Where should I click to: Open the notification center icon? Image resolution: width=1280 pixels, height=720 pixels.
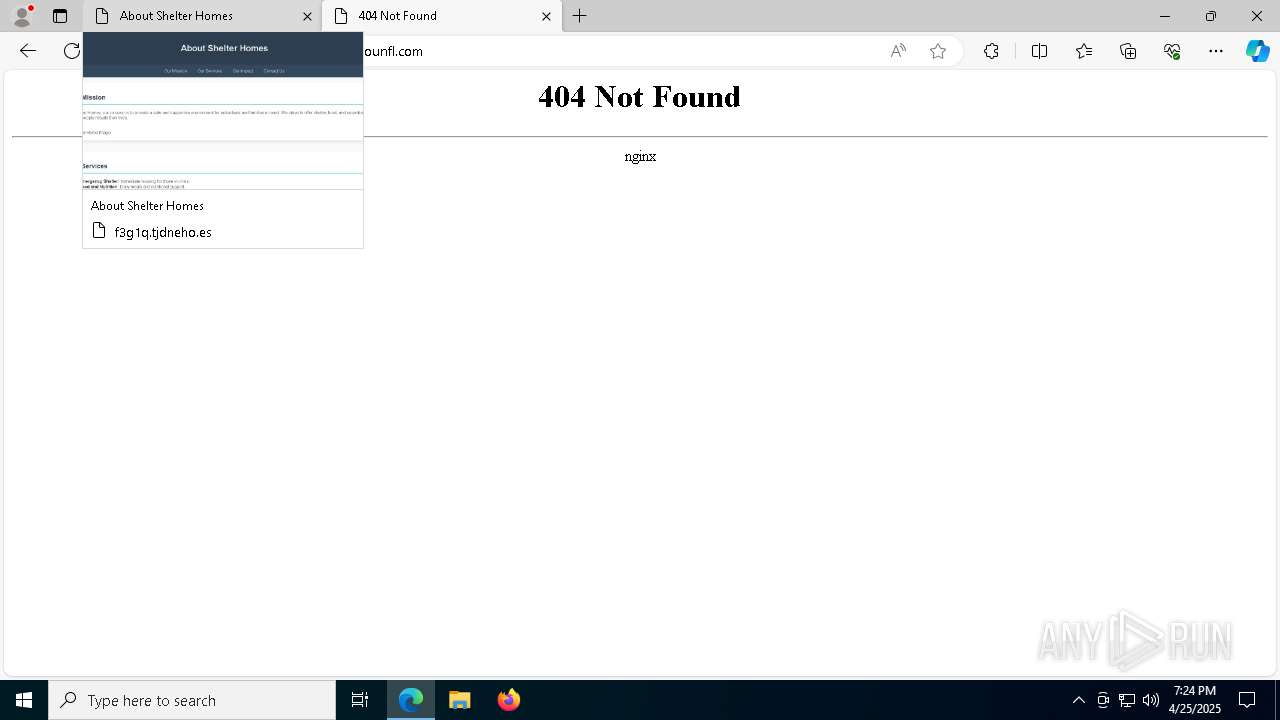1247,700
